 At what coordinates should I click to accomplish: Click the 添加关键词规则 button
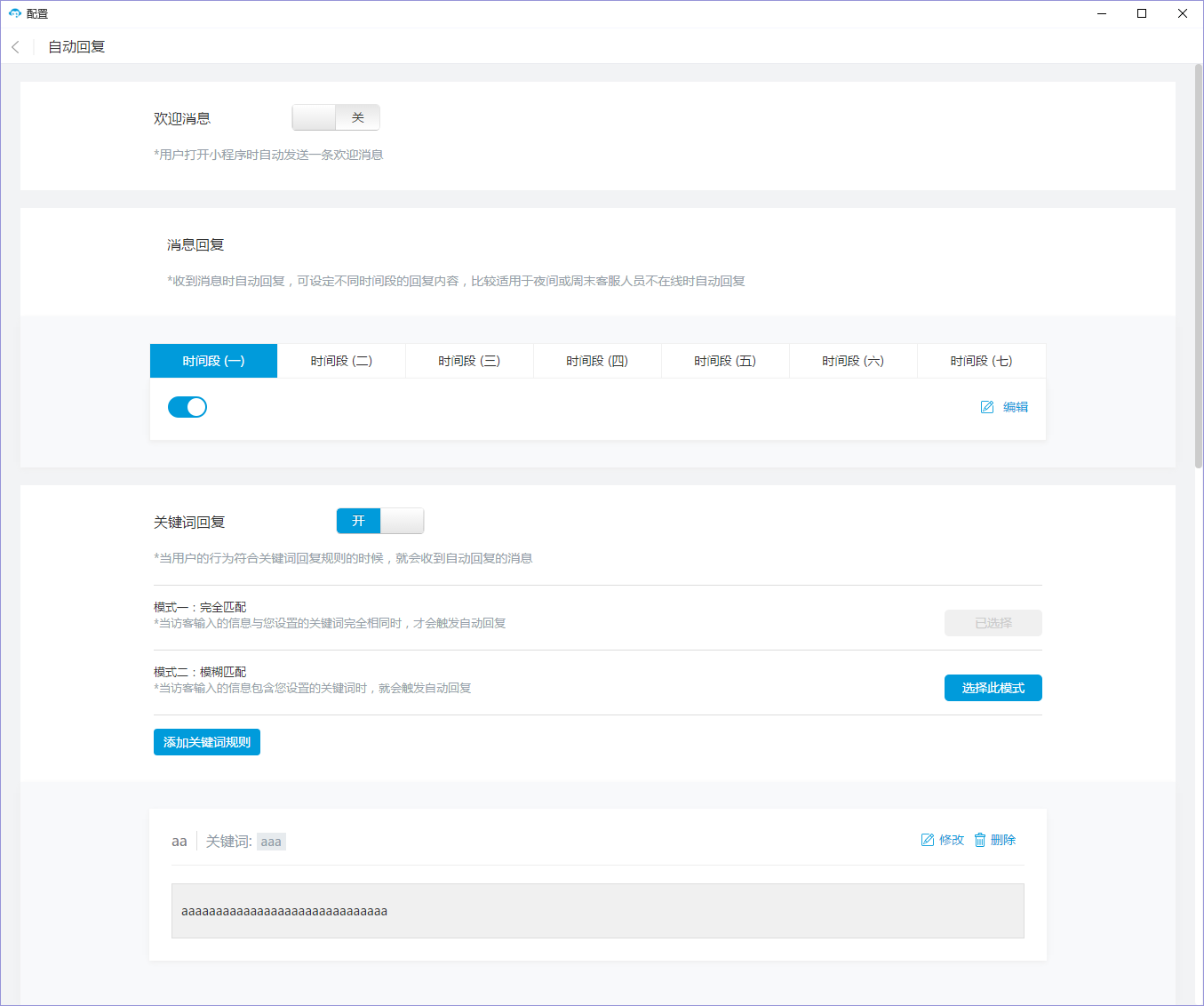207,742
